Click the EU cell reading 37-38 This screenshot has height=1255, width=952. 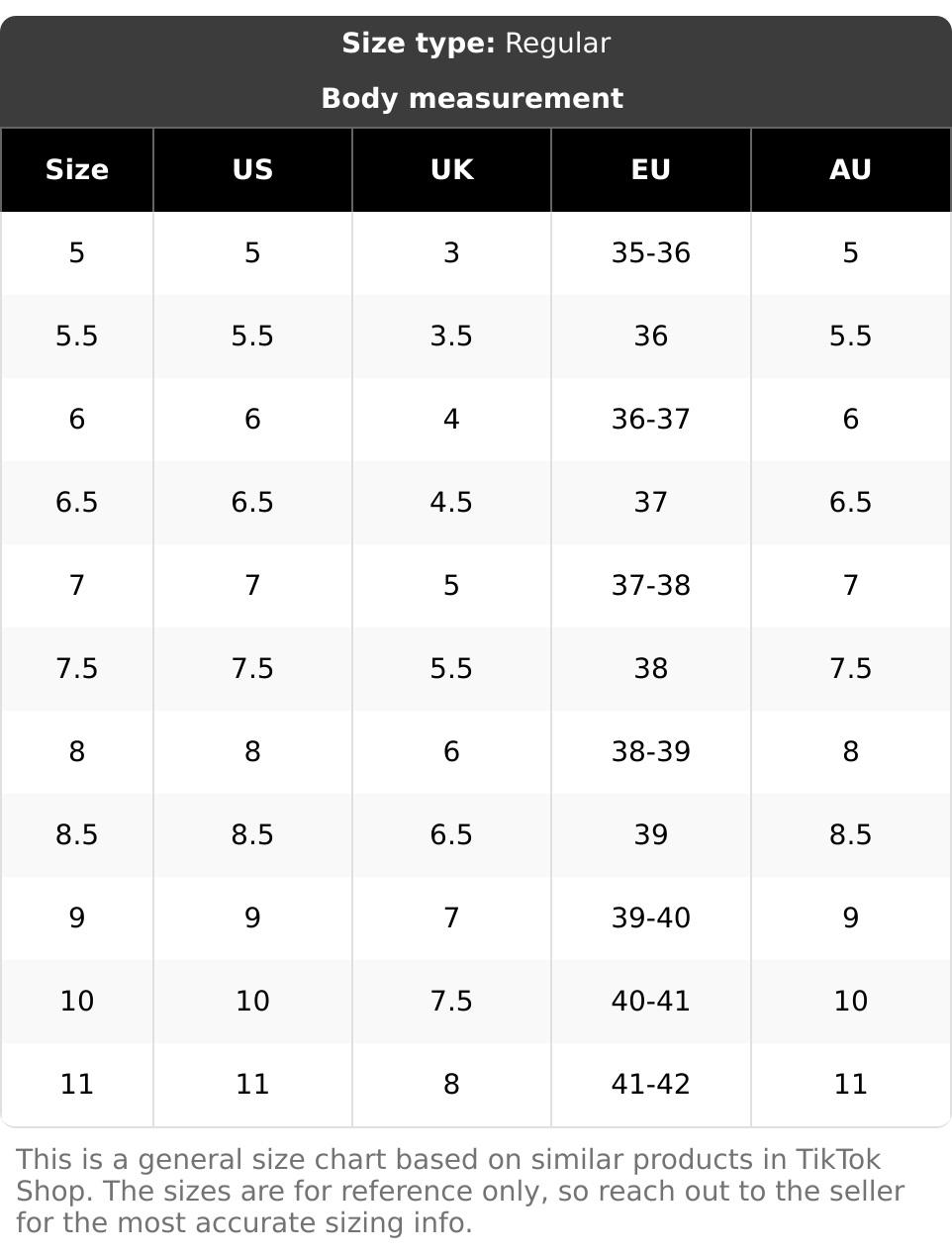tap(650, 586)
